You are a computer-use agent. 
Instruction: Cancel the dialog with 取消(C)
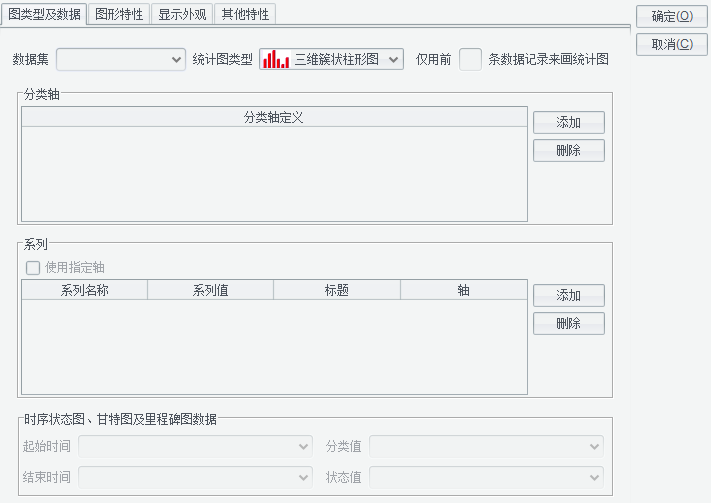pyautogui.click(x=672, y=44)
